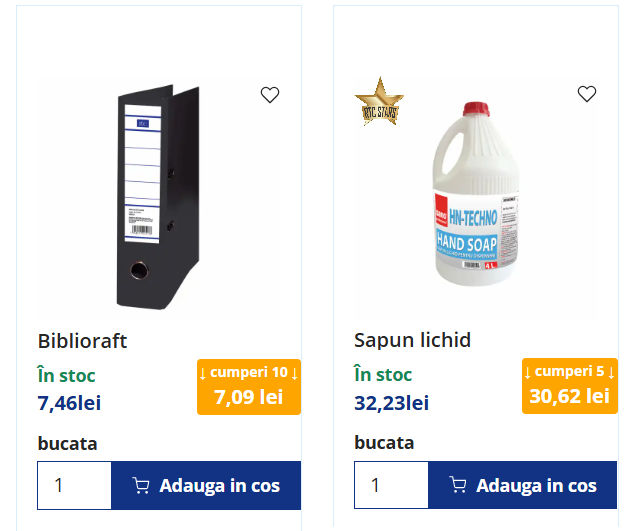Open the Biblioraft product title link
630x531 pixels.
[83, 341]
